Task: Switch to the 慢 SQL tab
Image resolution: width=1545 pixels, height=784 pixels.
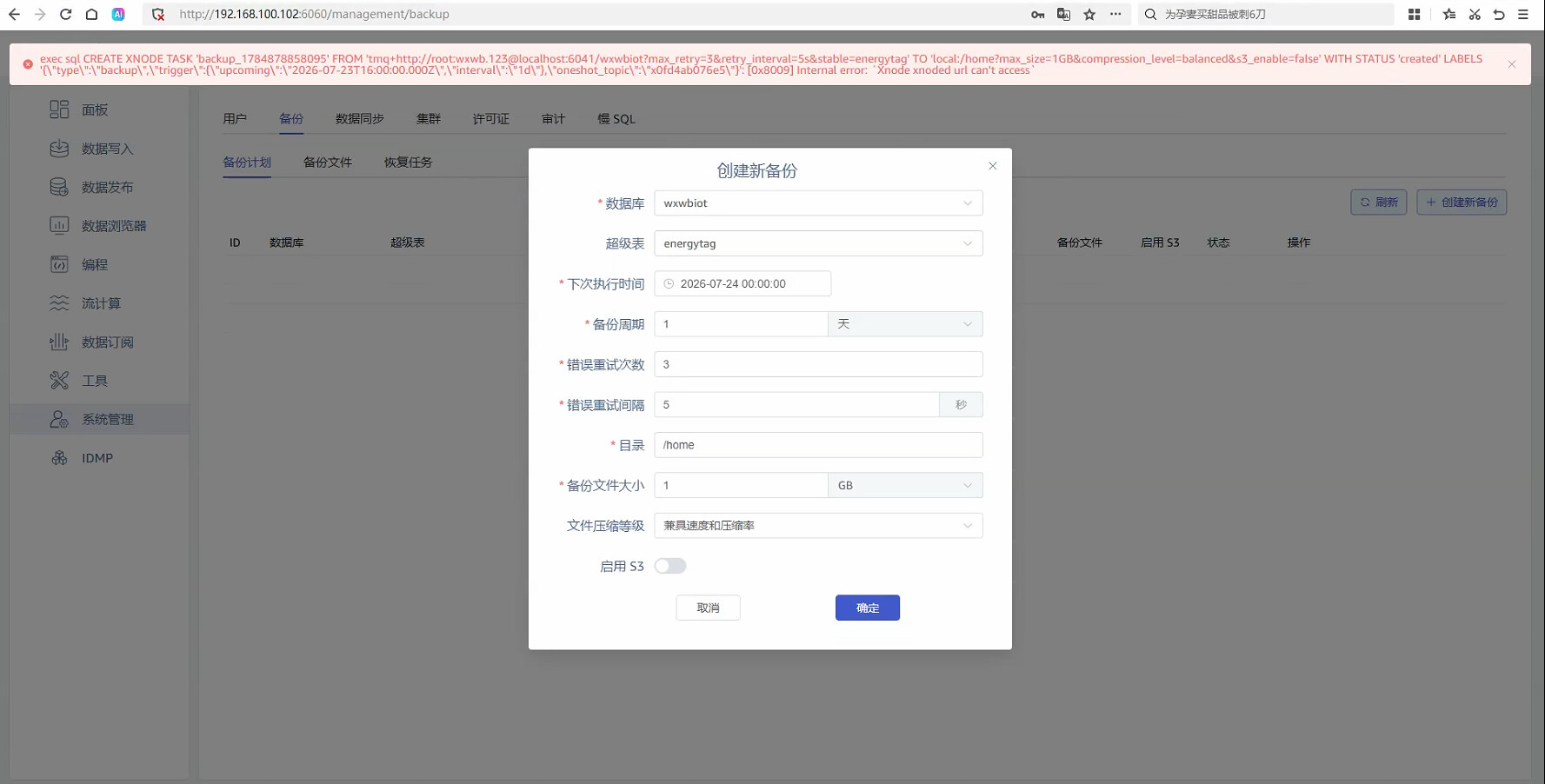Action: pyautogui.click(x=616, y=119)
